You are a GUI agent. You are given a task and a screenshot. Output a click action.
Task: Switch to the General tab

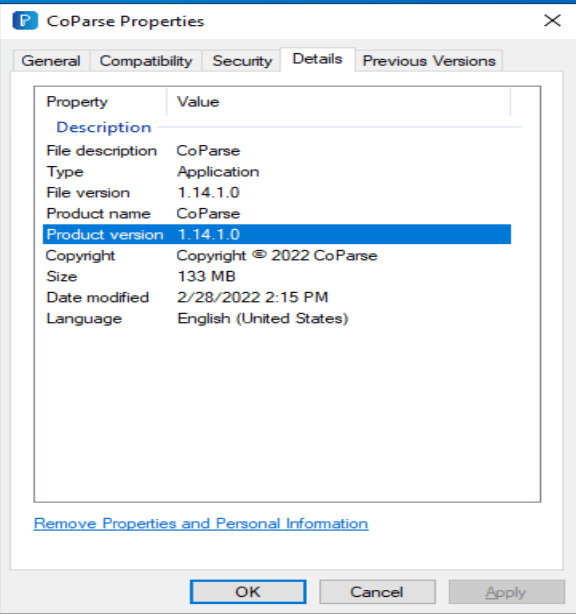pos(51,61)
